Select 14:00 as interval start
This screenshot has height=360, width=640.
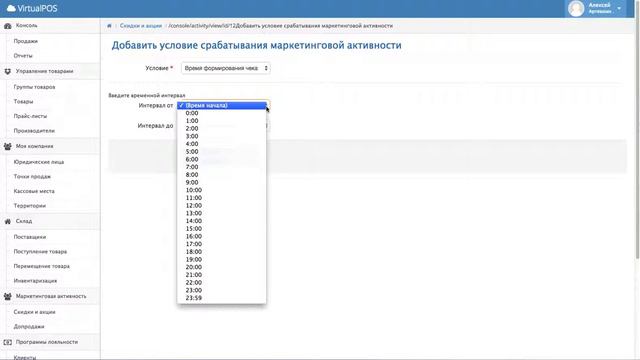222,221
